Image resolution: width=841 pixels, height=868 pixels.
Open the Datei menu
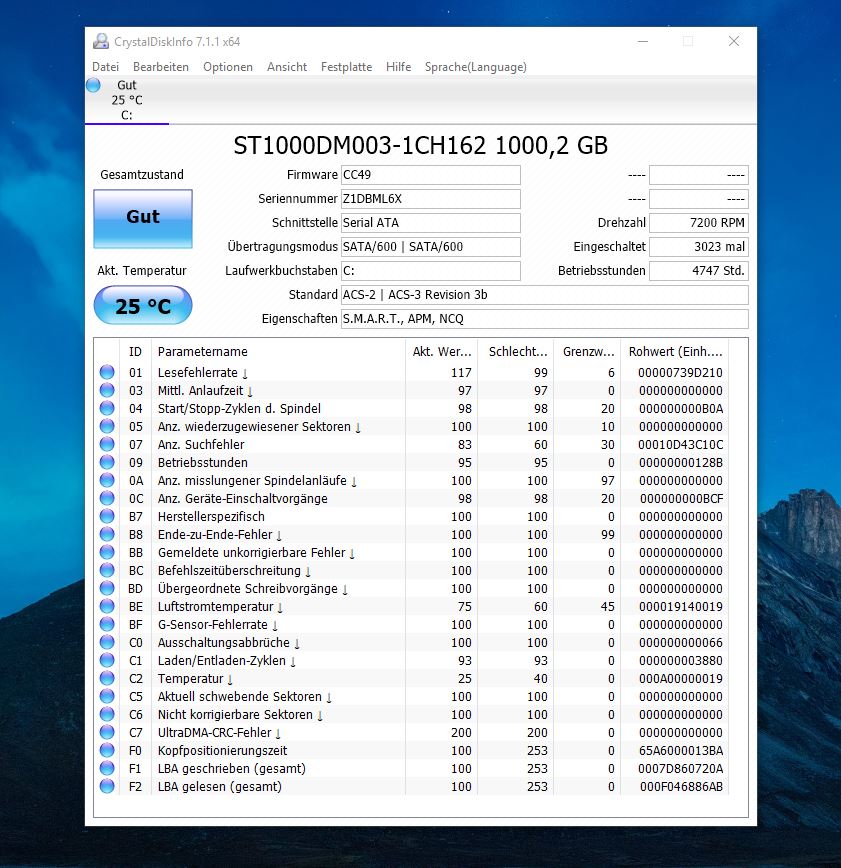(105, 67)
